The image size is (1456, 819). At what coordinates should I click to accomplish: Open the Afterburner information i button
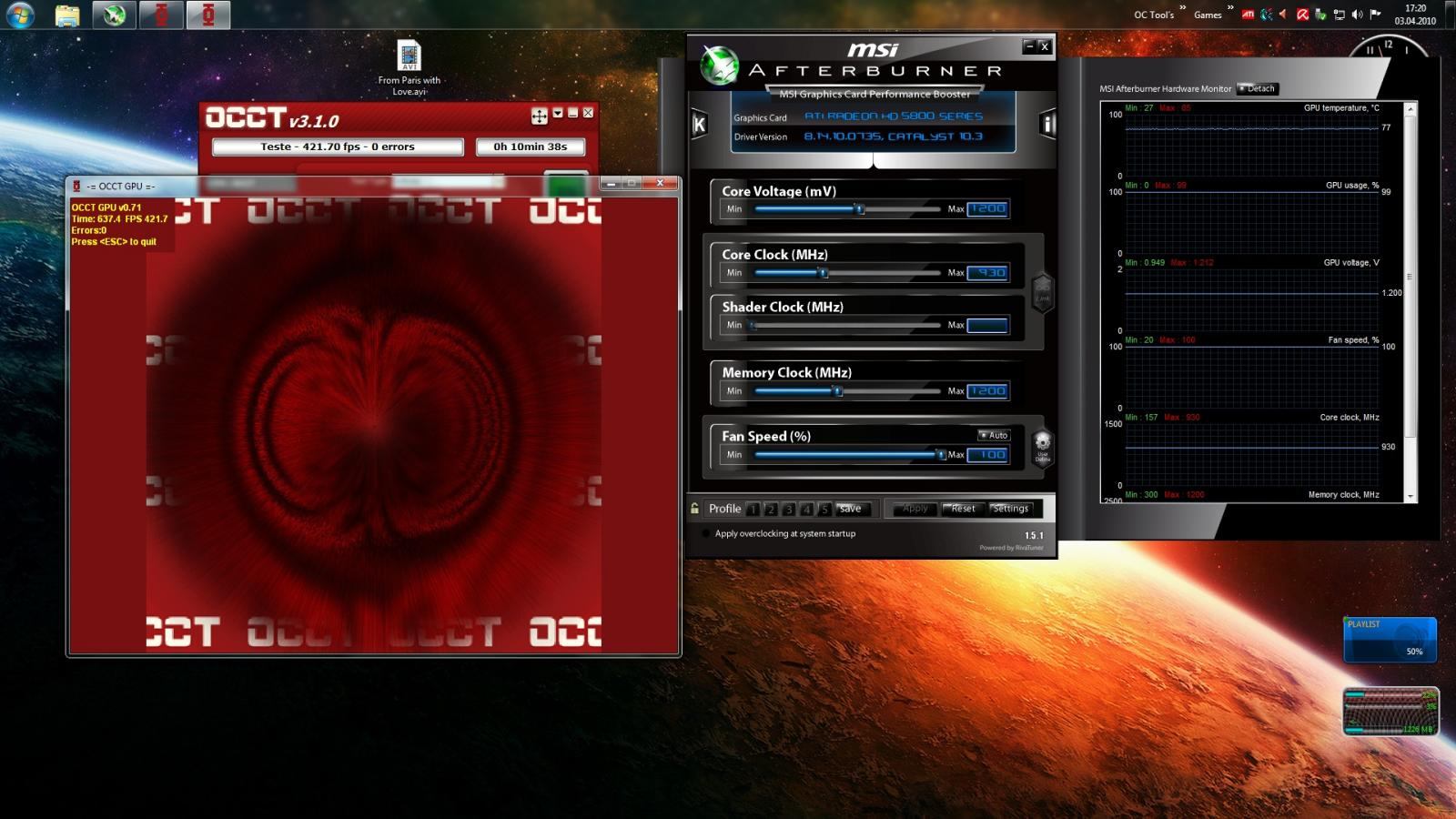tap(1047, 125)
